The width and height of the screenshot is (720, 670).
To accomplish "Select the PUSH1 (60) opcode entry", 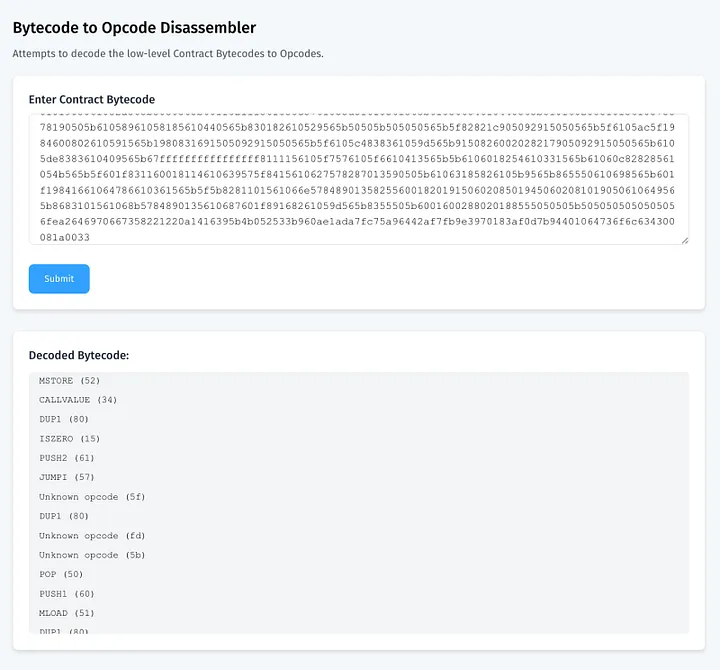I will coord(67,594).
